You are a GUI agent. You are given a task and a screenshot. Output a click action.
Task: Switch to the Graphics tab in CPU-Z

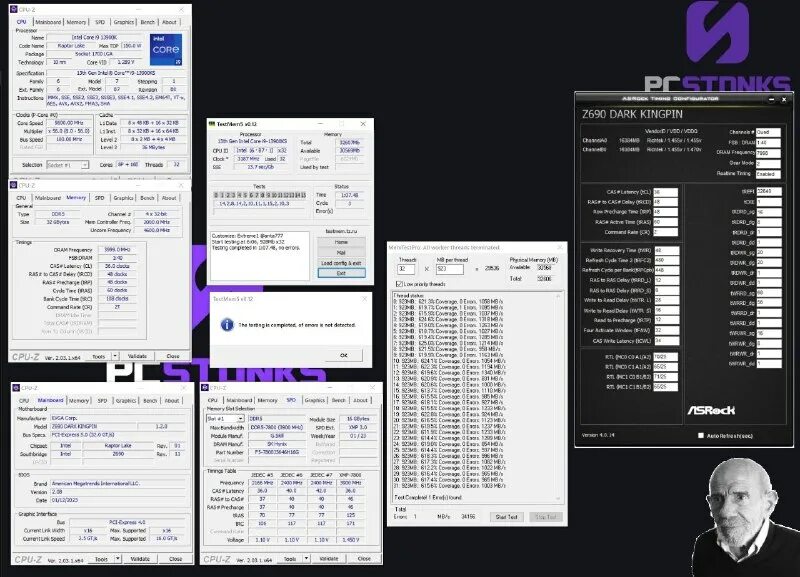(x=122, y=21)
